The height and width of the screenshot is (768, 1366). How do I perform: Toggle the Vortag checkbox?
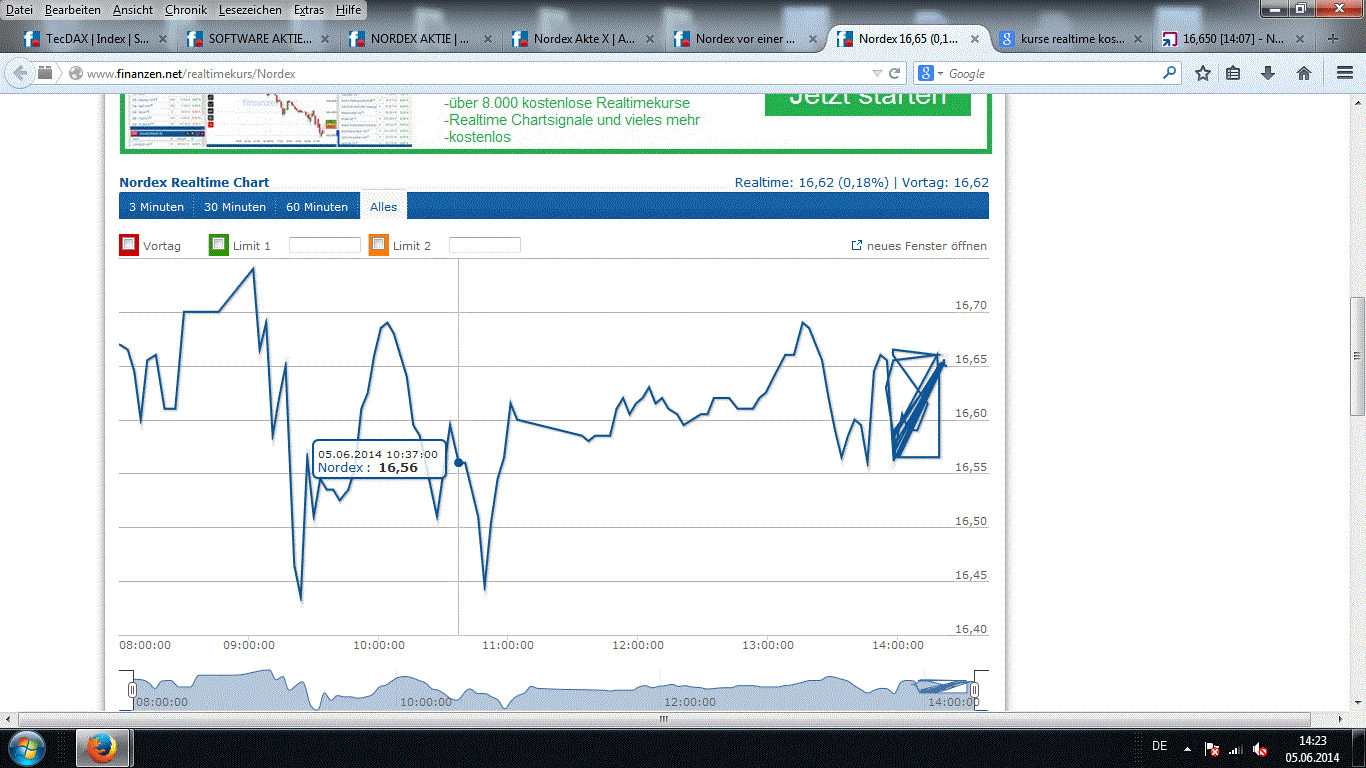(128, 244)
